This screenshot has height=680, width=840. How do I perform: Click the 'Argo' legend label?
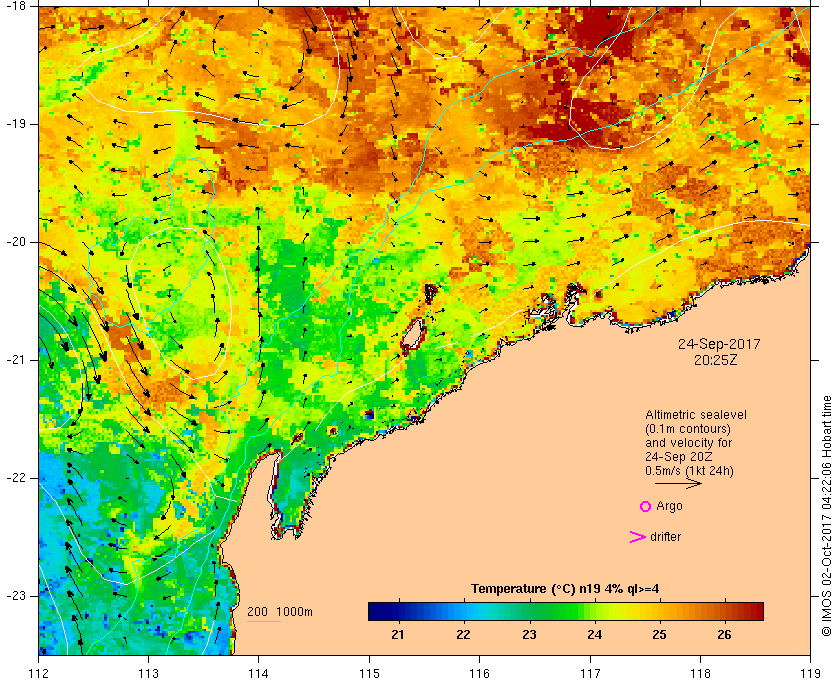coord(669,506)
